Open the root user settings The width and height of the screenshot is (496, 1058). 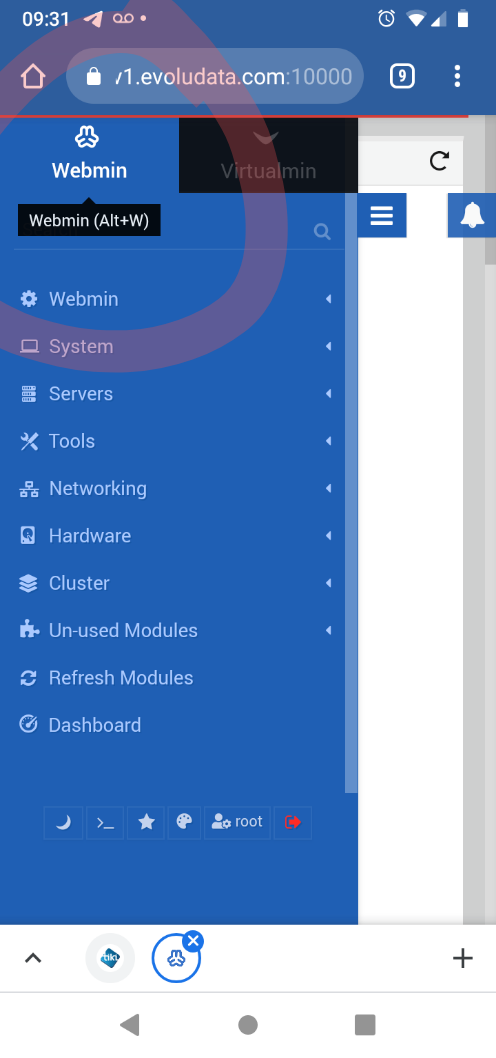237,823
